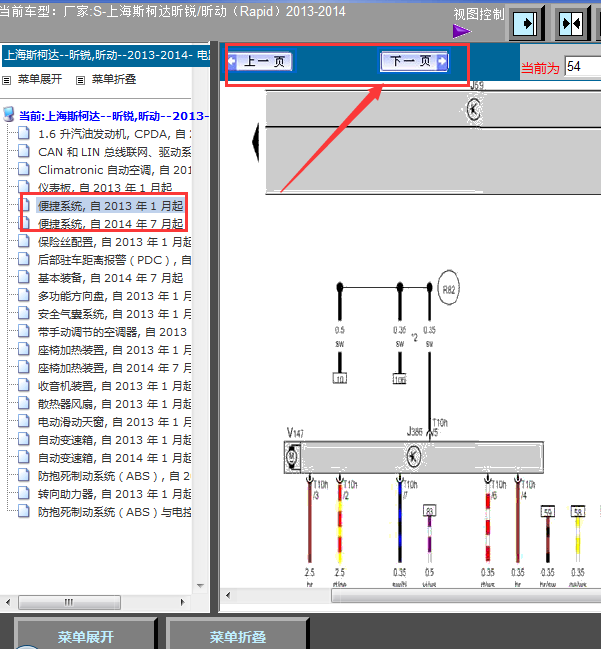This screenshot has width=601, height=649.
Task: Click the left-pointing arrow beside J59 block
Action: [256, 142]
